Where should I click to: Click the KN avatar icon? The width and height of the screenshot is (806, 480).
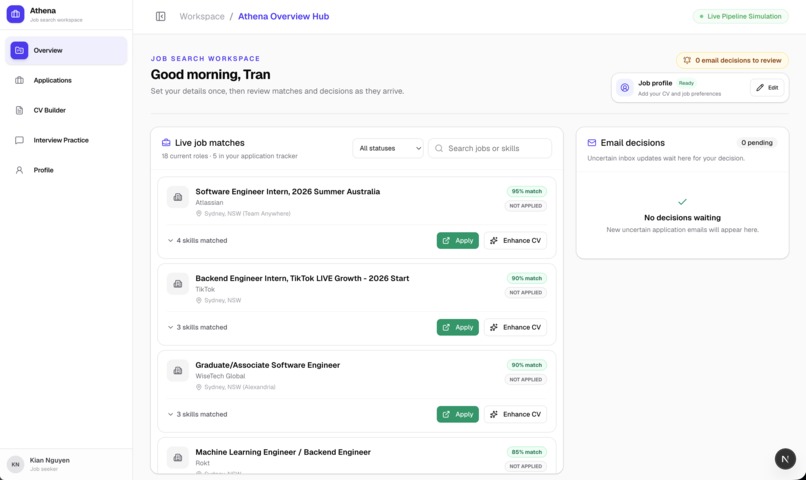tap(15, 464)
